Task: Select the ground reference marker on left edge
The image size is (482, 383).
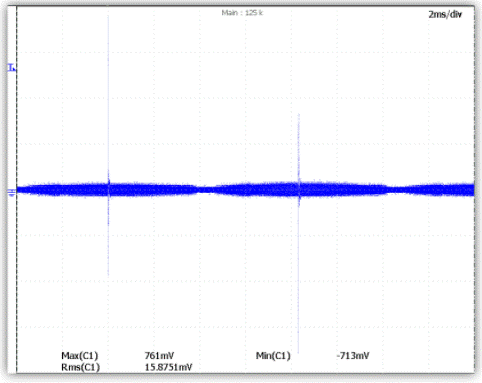Action: (x=11, y=193)
